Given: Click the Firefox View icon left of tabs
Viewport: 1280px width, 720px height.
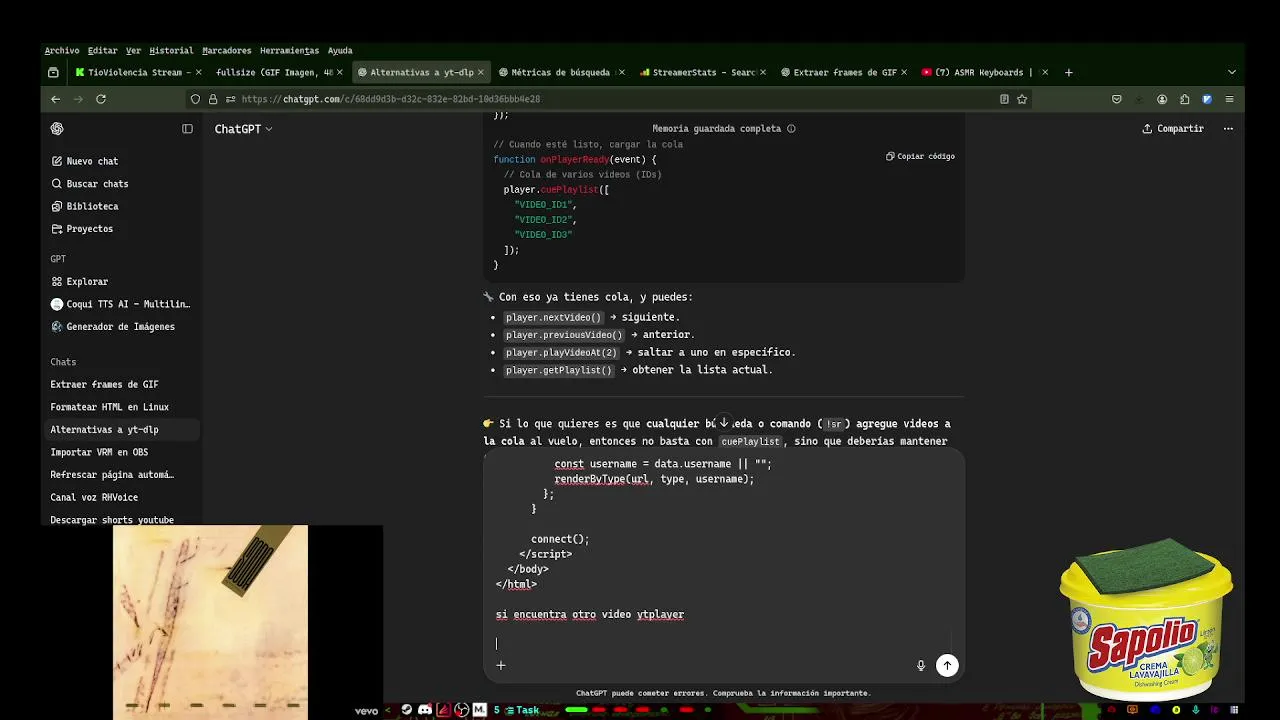Looking at the screenshot, I should pyautogui.click(x=53, y=72).
